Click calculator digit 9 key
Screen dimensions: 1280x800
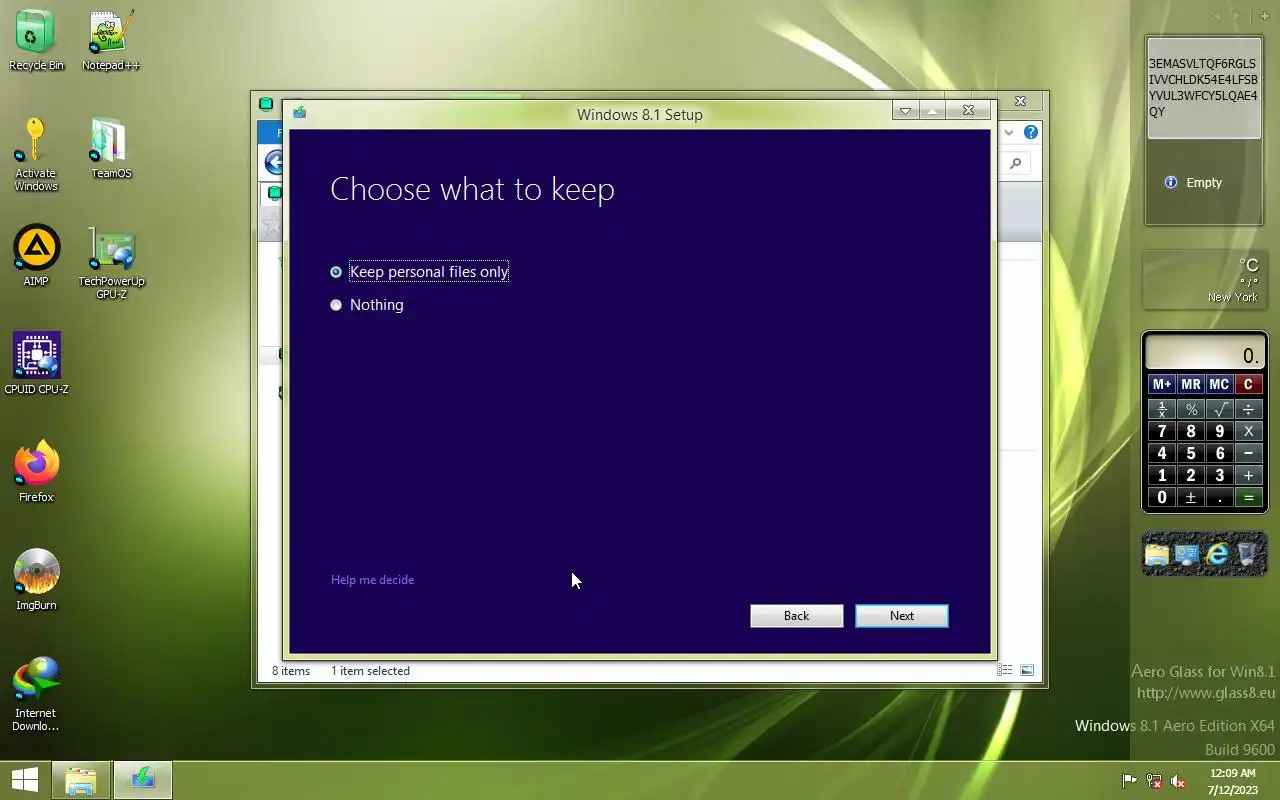1220,431
